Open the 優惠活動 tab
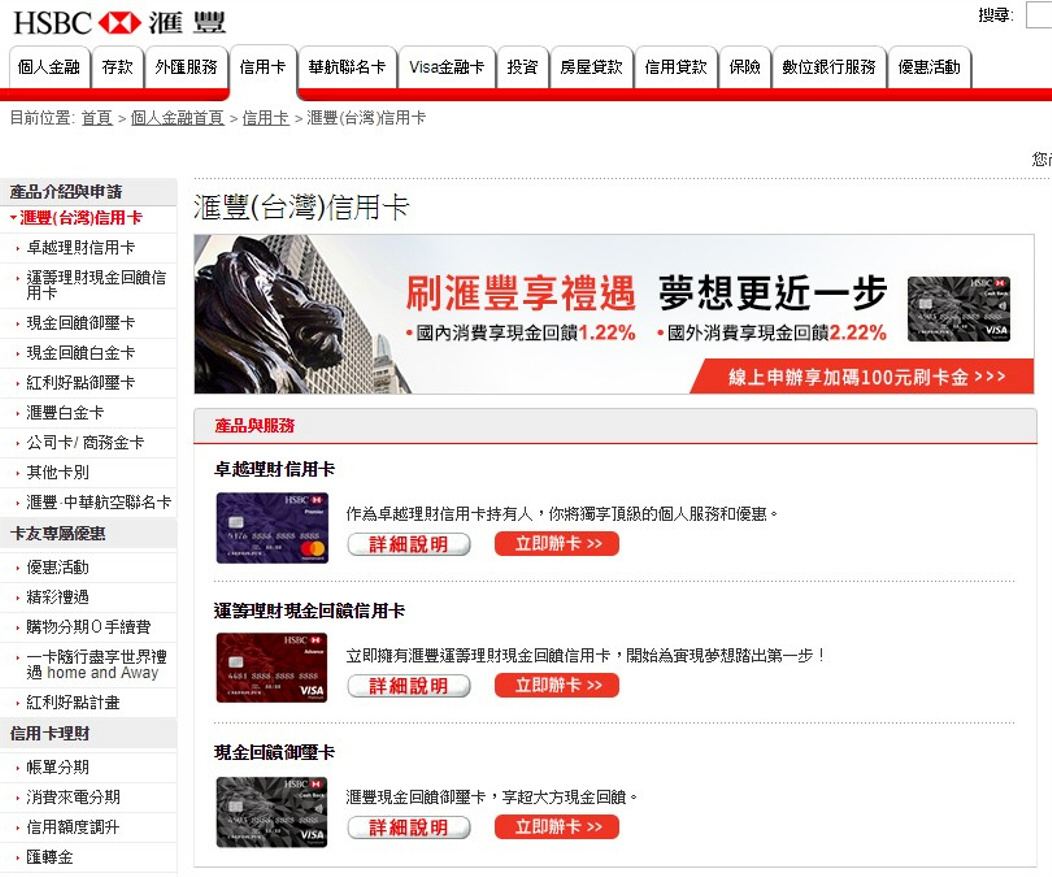The image size is (1052, 877). pyautogui.click(x=929, y=67)
